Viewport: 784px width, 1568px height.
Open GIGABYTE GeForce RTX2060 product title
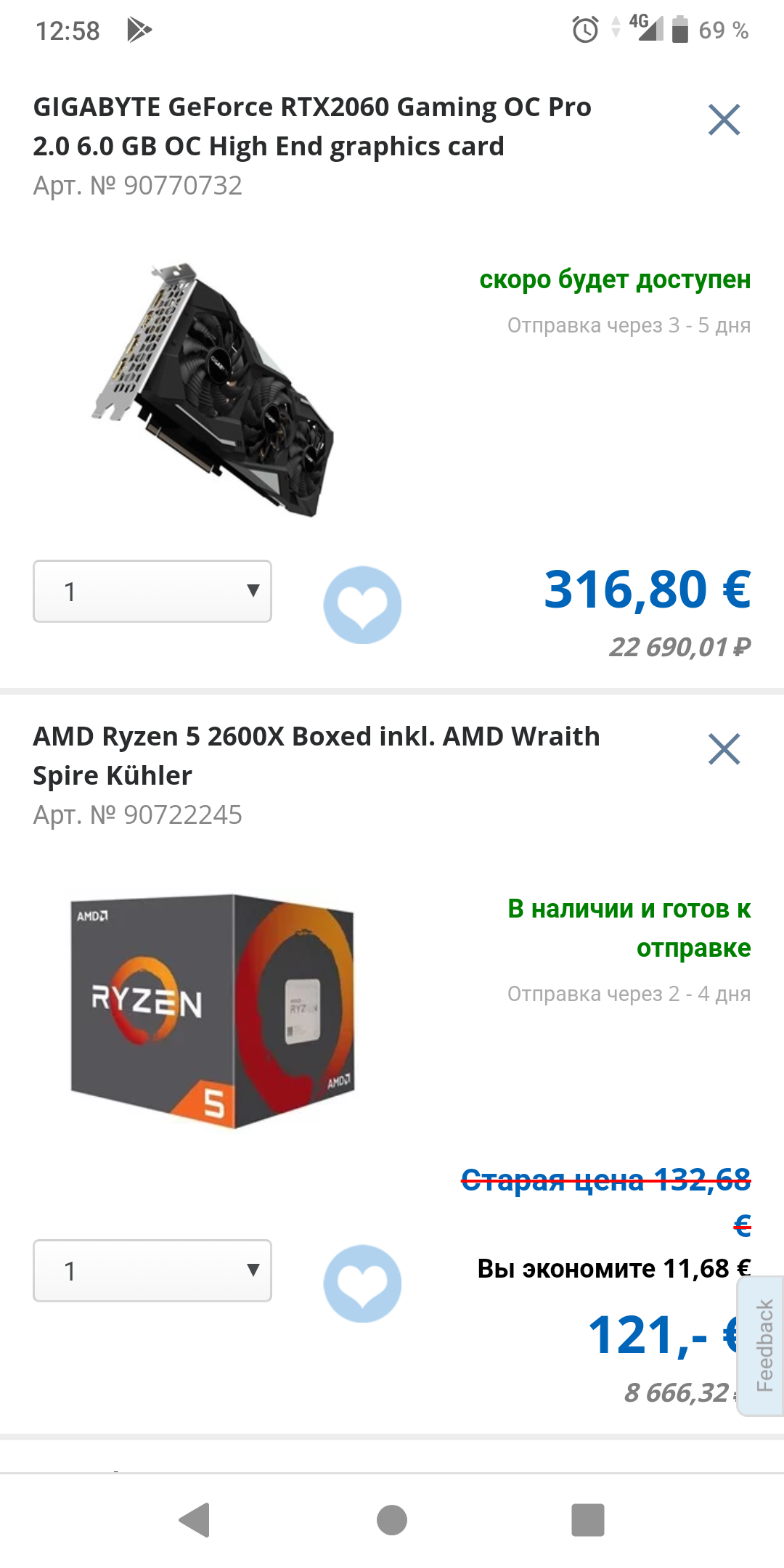[312, 126]
